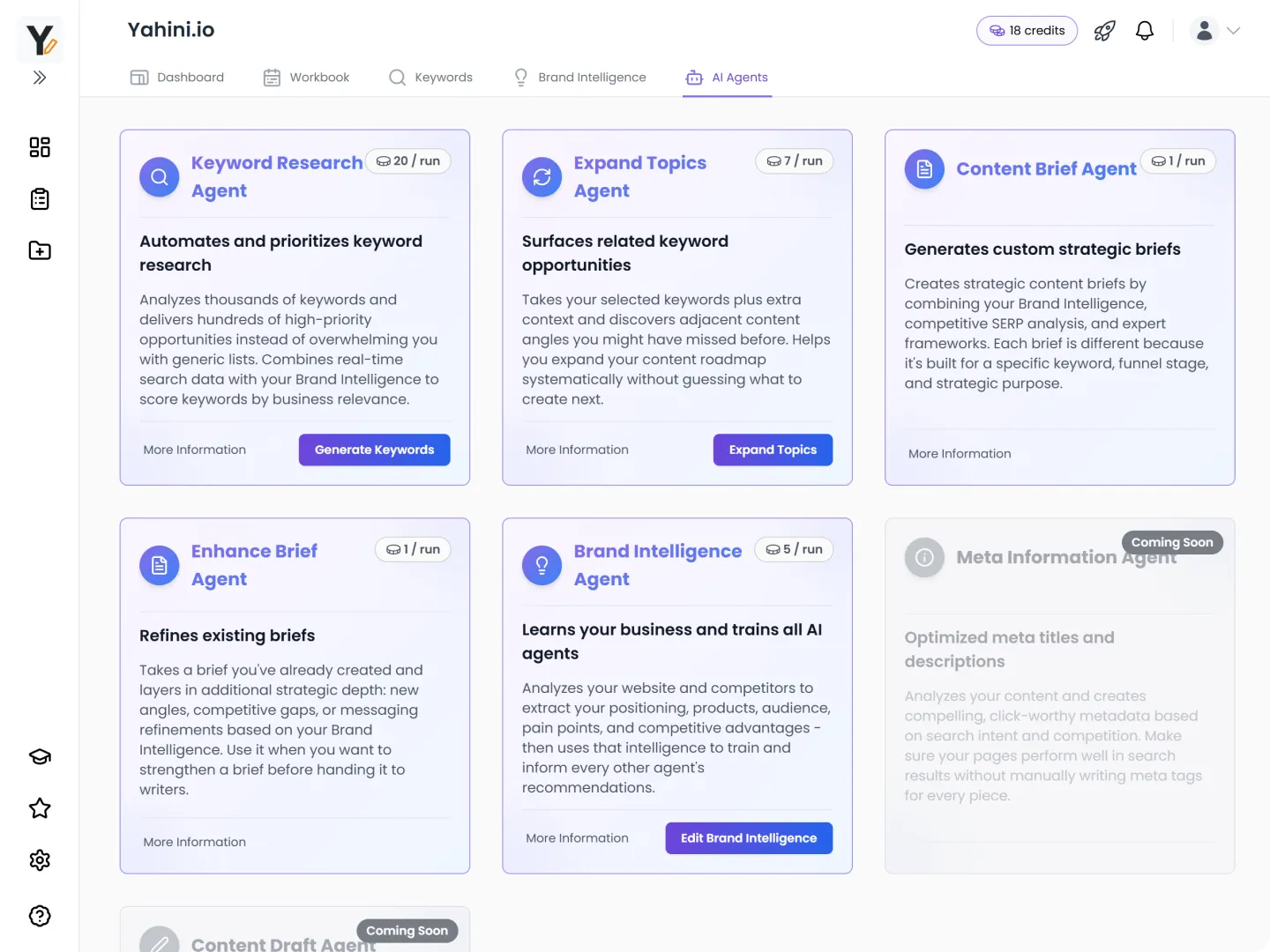The image size is (1270, 952).
Task: Open the clipboard icon in sidebar
Action: pos(40,199)
